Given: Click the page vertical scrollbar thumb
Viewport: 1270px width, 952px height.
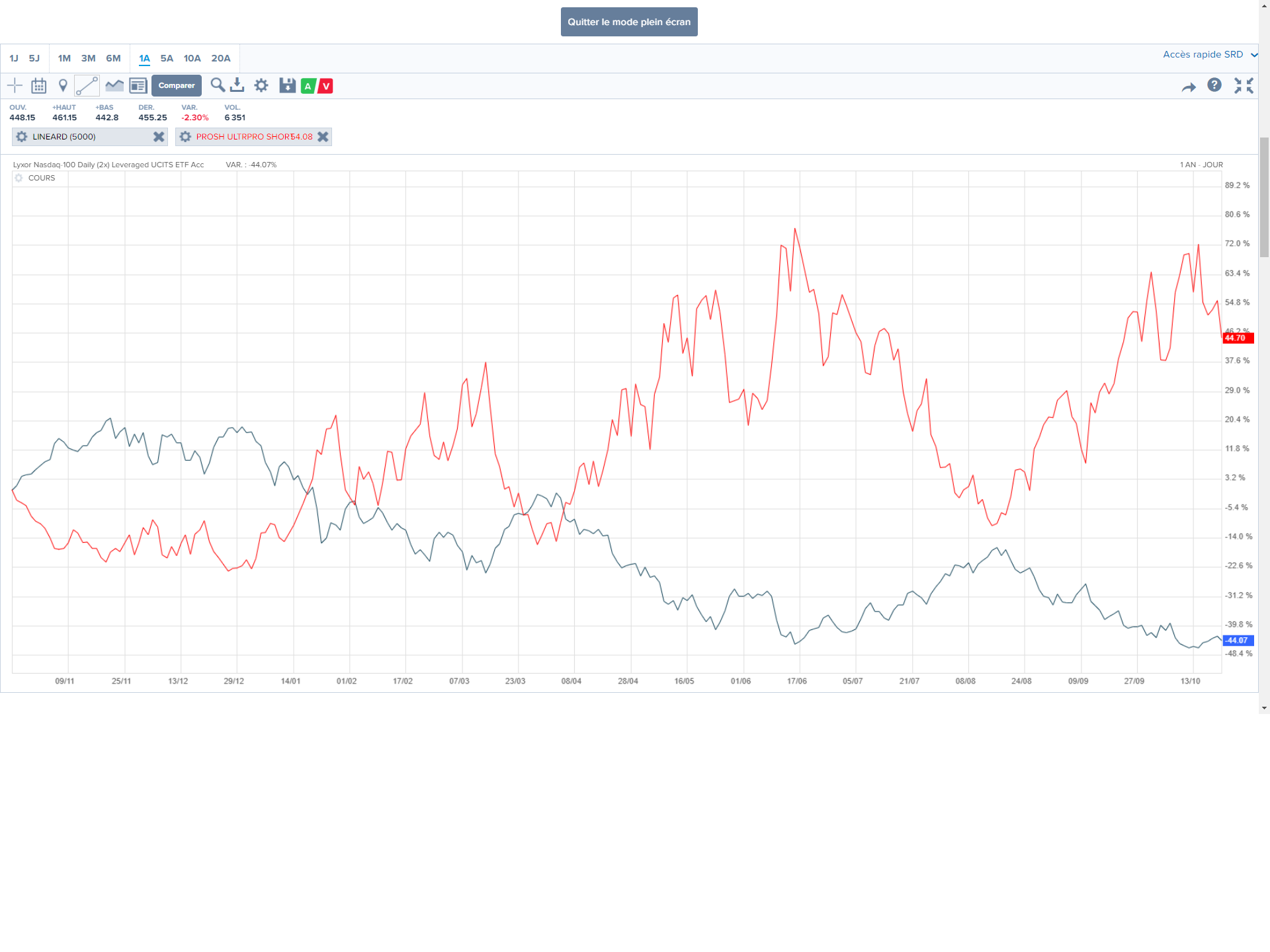Looking at the screenshot, I should point(1264,197).
